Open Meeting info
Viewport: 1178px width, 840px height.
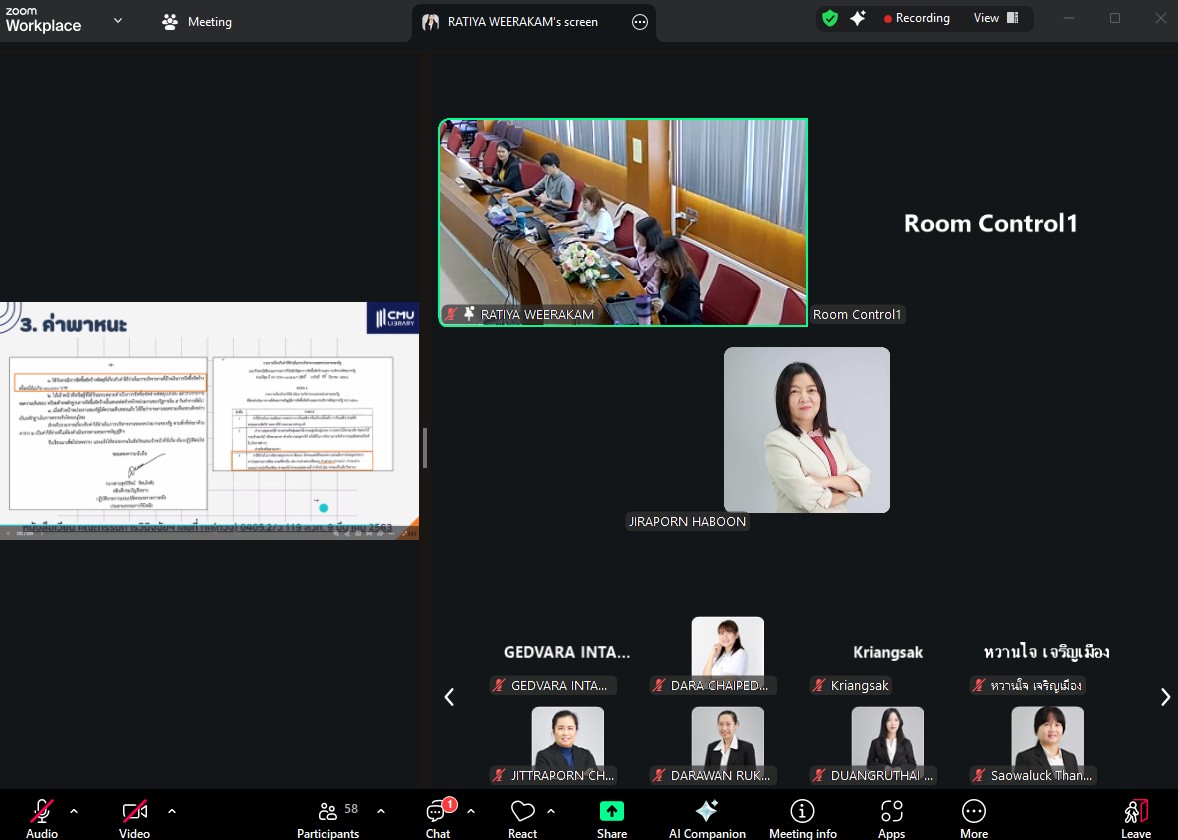802,818
